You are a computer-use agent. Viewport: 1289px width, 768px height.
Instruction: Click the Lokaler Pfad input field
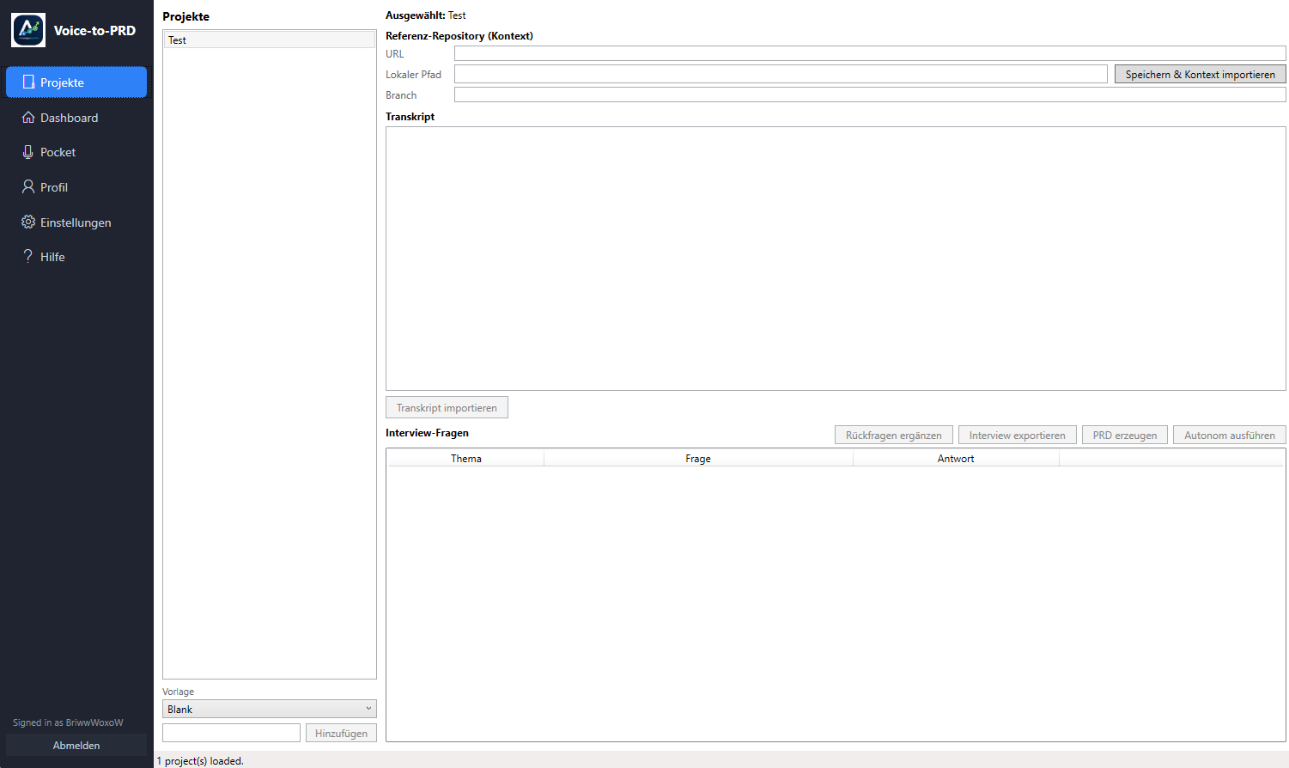point(781,74)
